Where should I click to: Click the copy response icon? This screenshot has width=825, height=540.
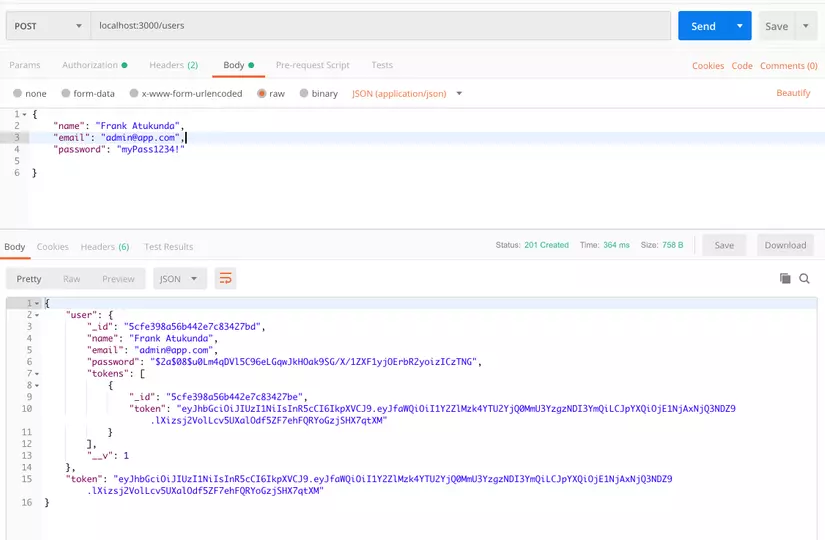[x=785, y=279]
